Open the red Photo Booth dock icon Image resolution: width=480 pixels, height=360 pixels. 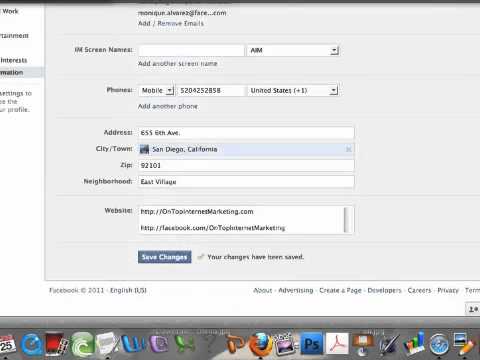55,344
